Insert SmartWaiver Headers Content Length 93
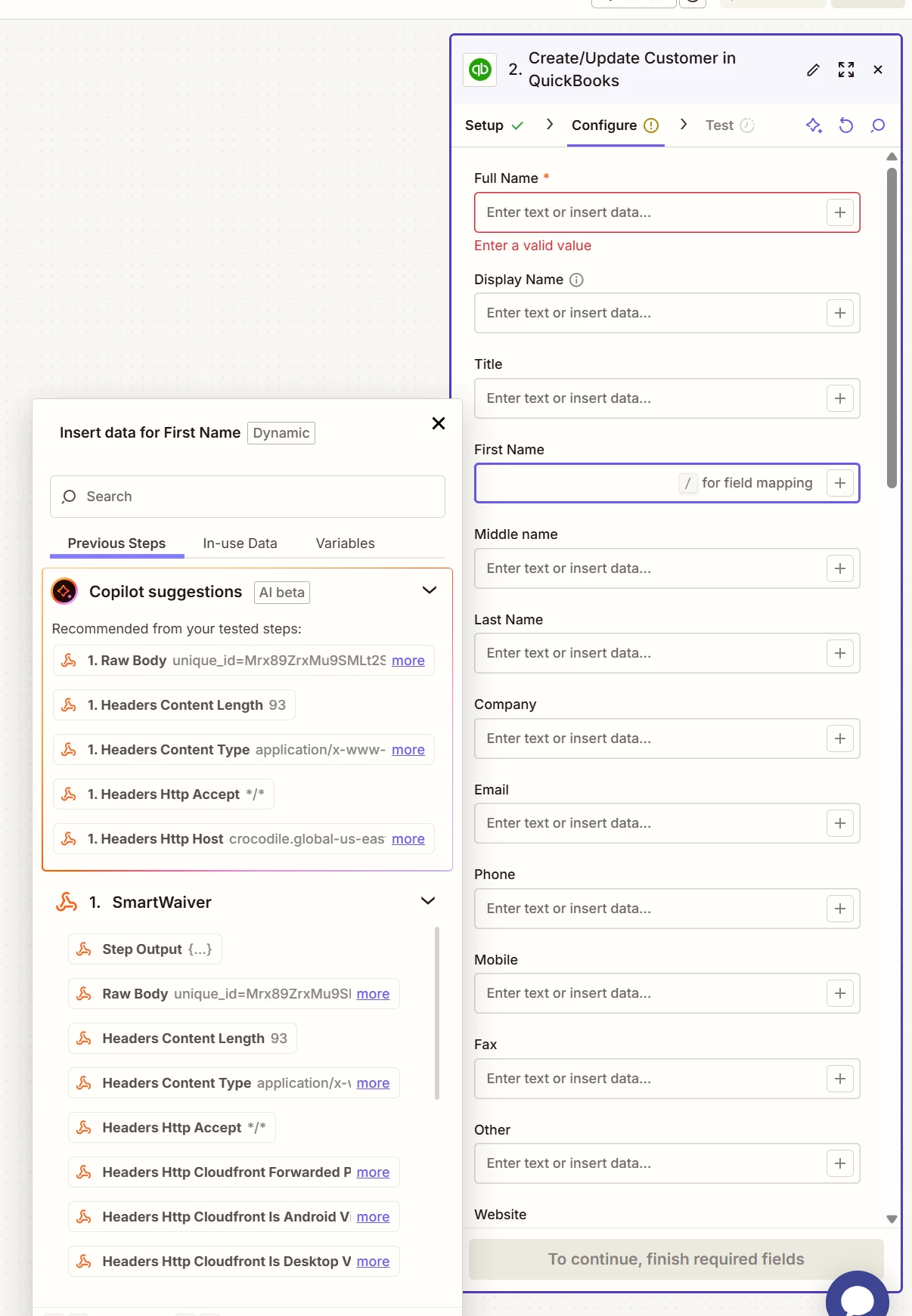 click(x=182, y=1039)
